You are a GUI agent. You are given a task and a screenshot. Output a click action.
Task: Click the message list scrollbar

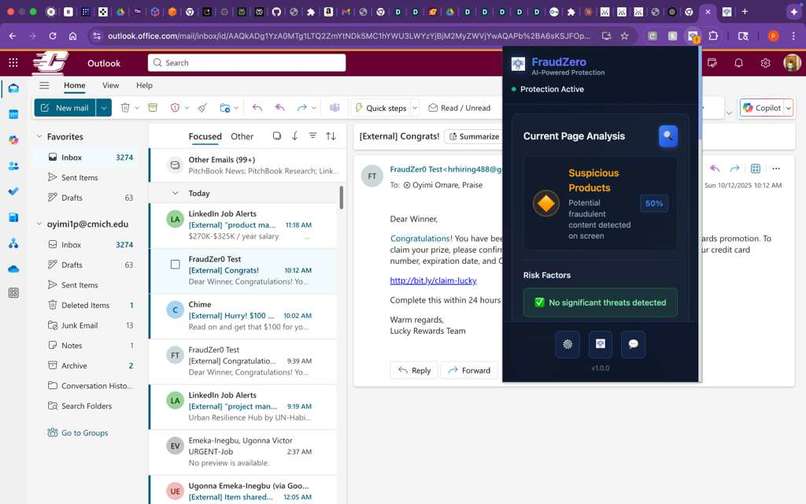(x=341, y=197)
